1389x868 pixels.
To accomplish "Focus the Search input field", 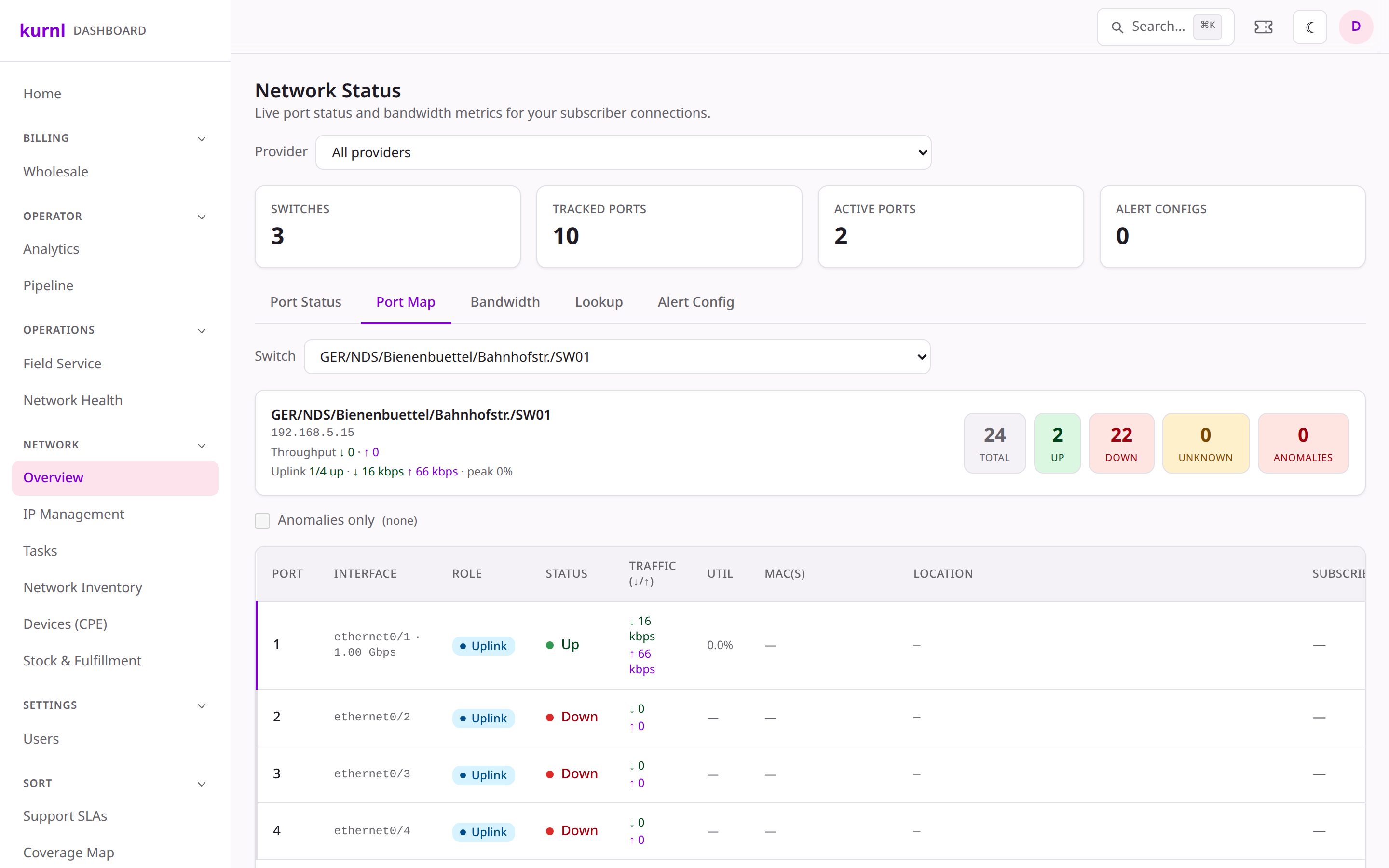I will (1165, 27).
